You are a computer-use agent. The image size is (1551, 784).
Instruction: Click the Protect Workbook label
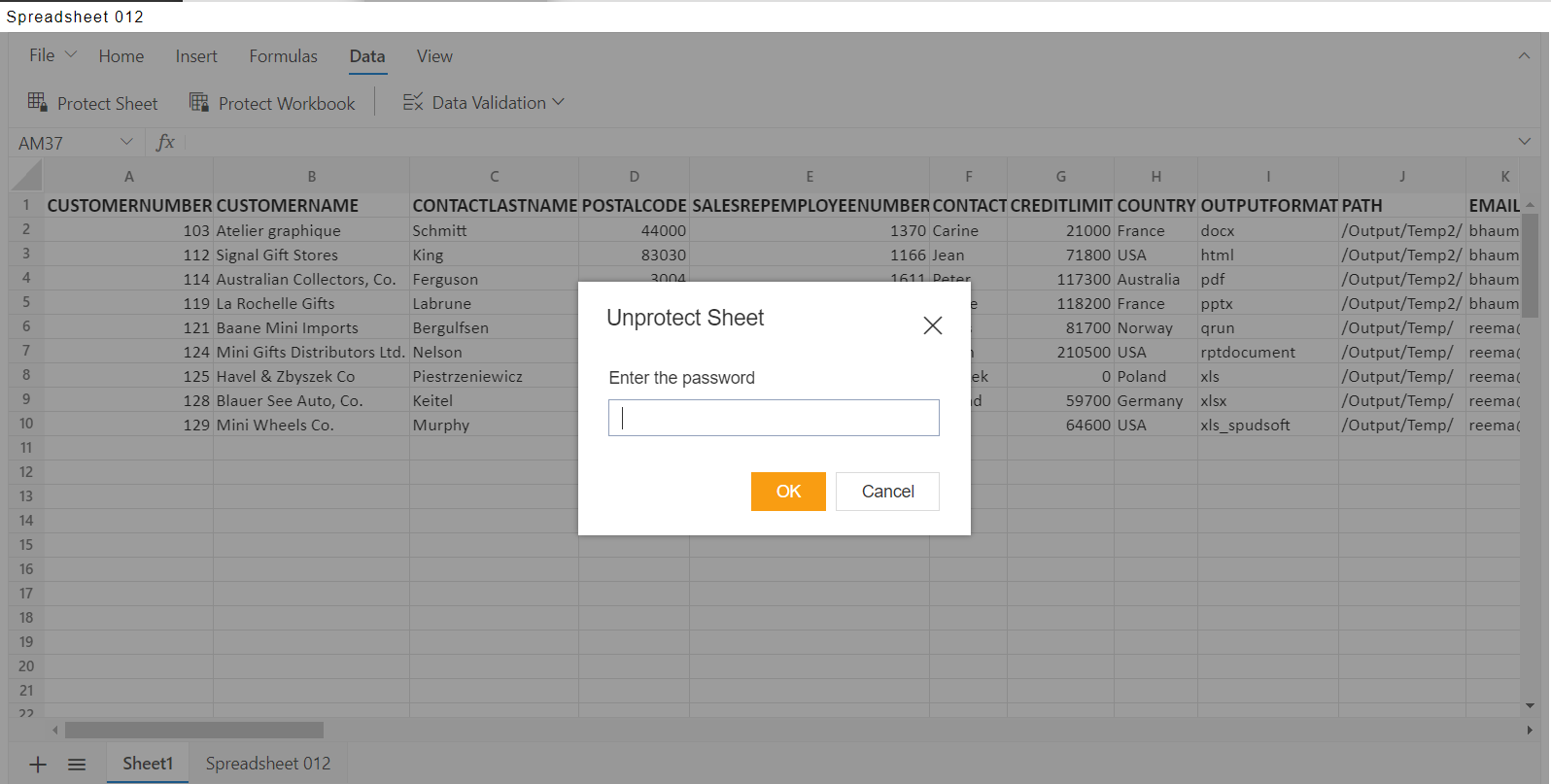287,103
